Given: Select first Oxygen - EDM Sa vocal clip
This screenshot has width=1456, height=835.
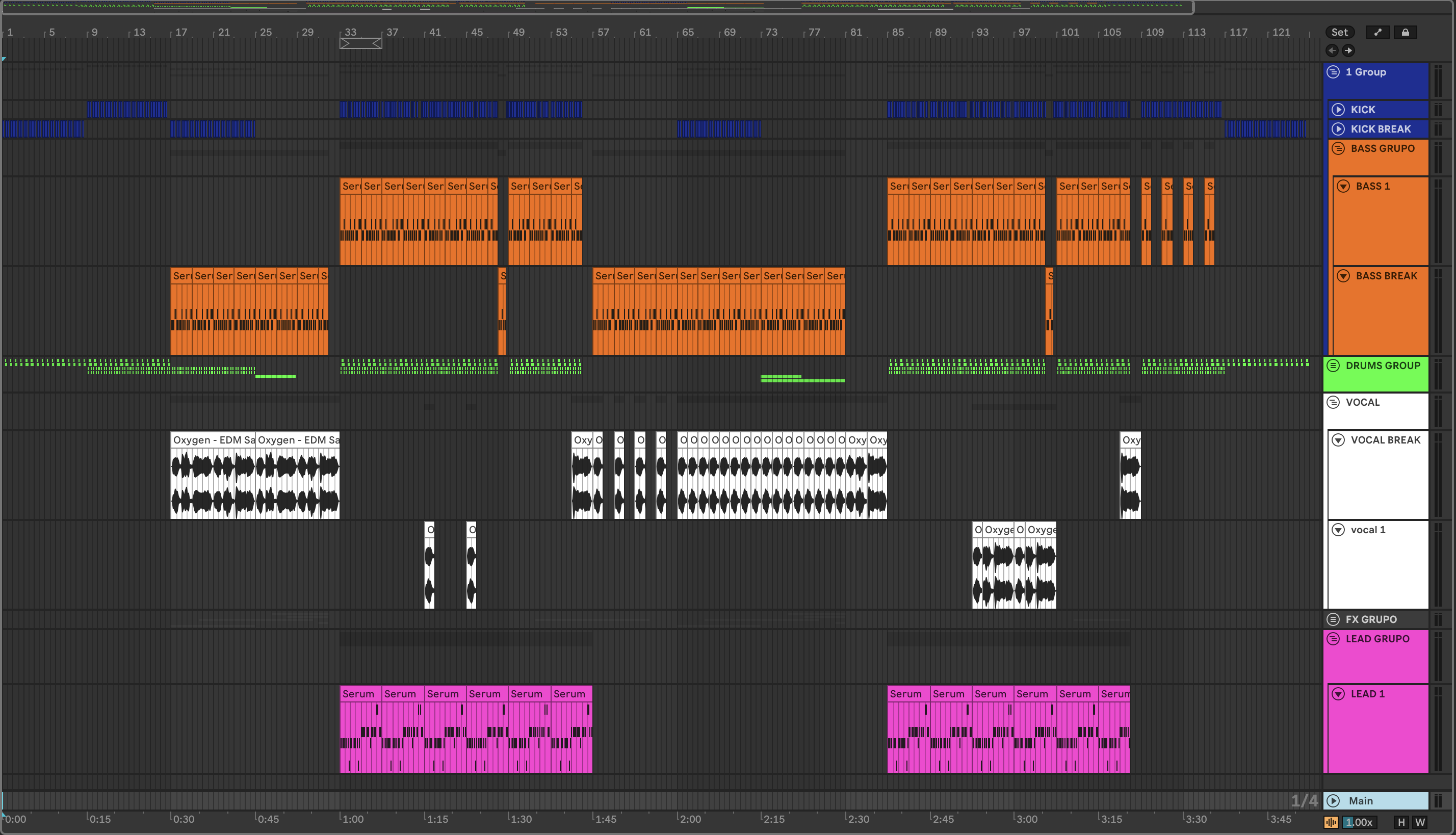Looking at the screenshot, I should tap(213, 475).
